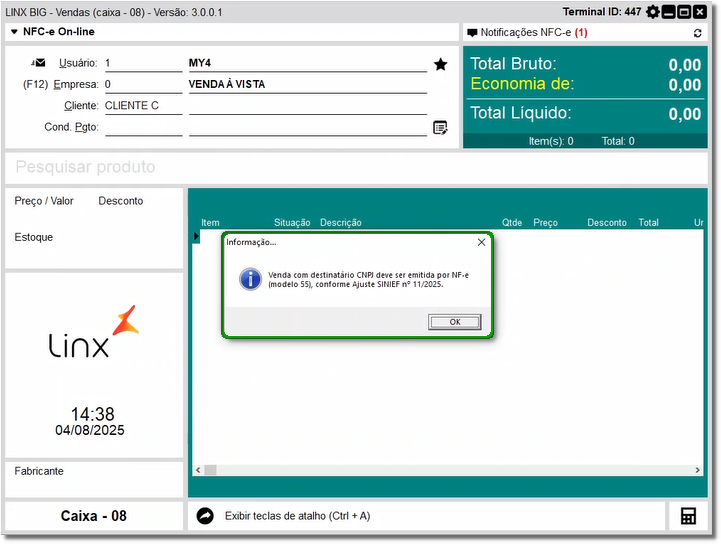Click the Usuário code field with value 1
Screen dimensions: 721x544
coord(143,63)
